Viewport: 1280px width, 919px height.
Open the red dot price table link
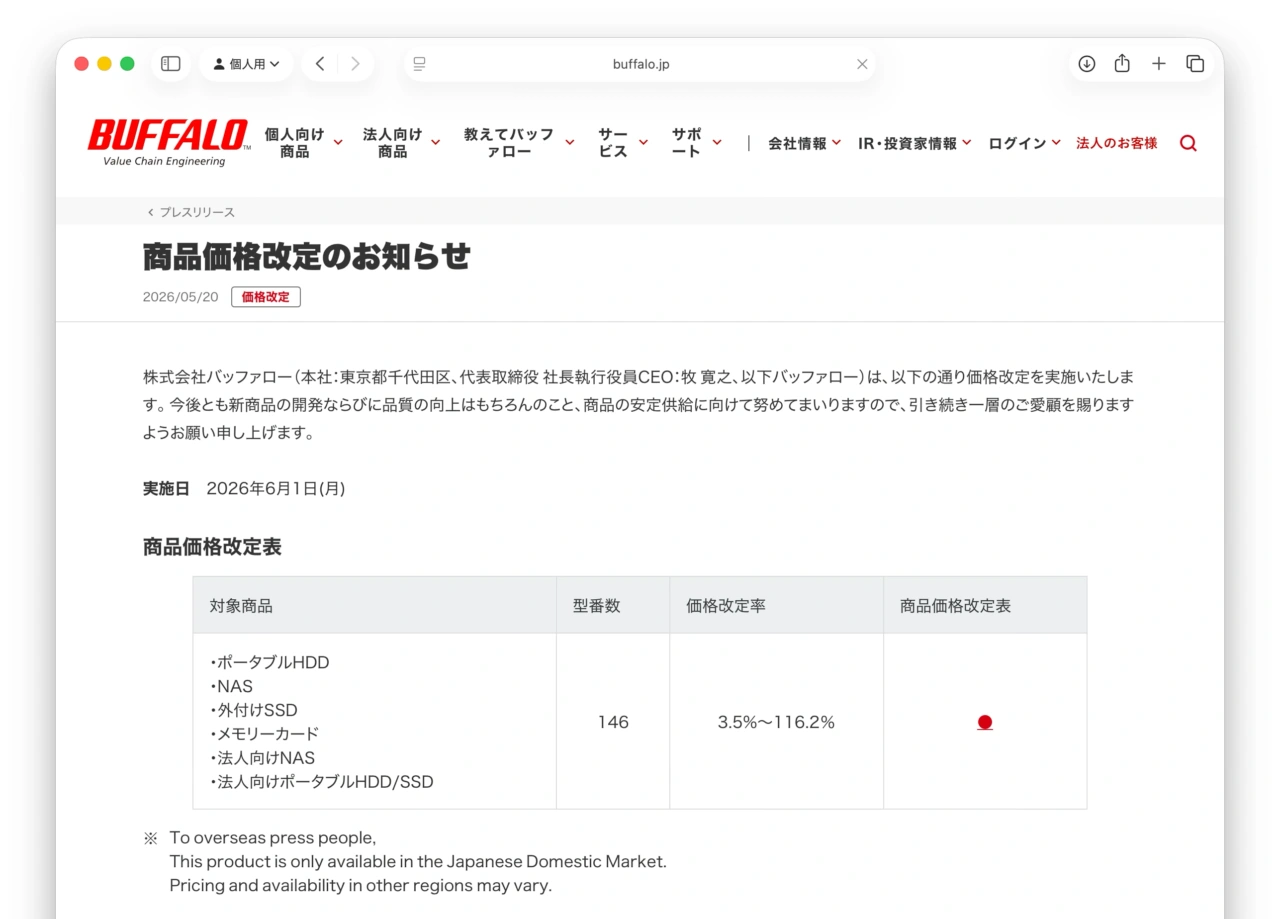click(x=985, y=722)
